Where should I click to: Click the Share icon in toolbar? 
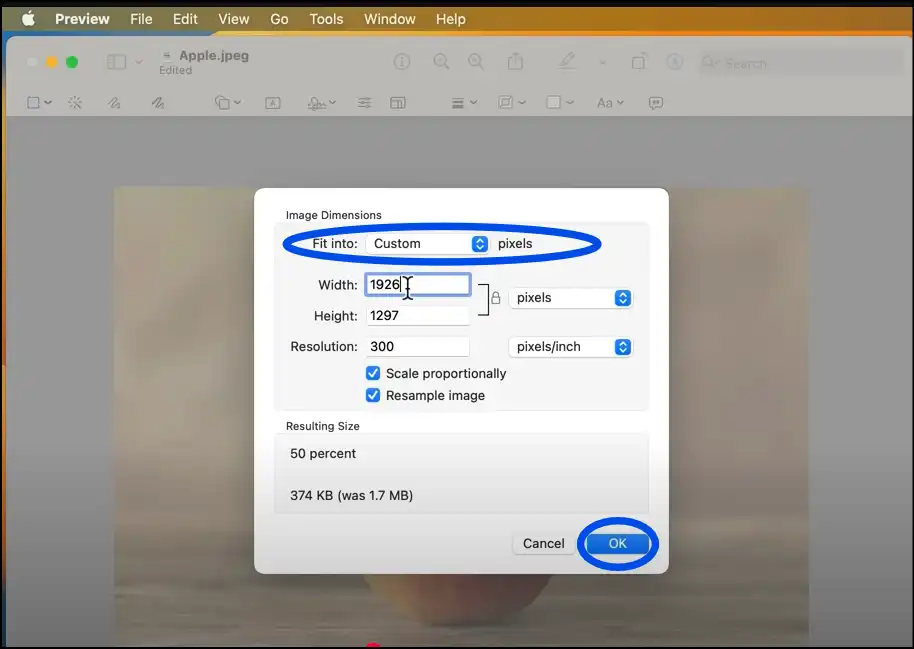click(x=515, y=61)
